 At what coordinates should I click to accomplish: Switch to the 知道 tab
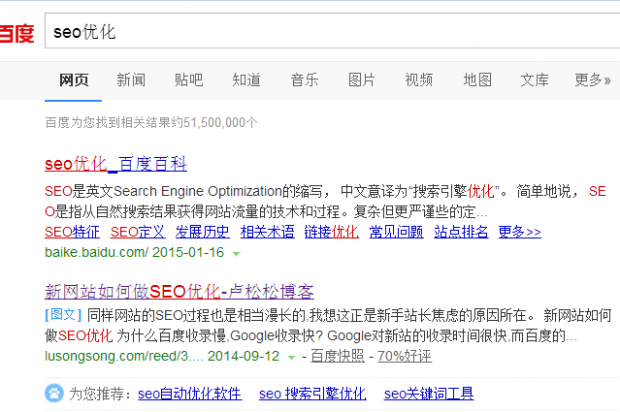(x=246, y=80)
